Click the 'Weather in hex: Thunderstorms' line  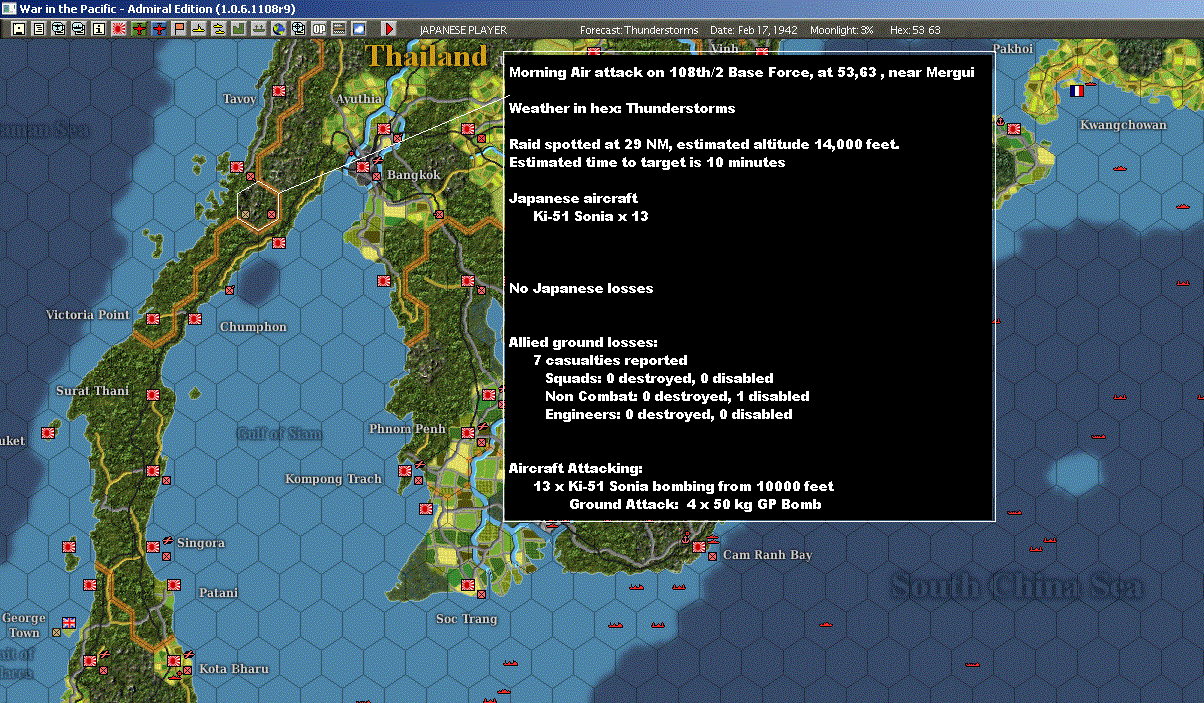pos(622,108)
